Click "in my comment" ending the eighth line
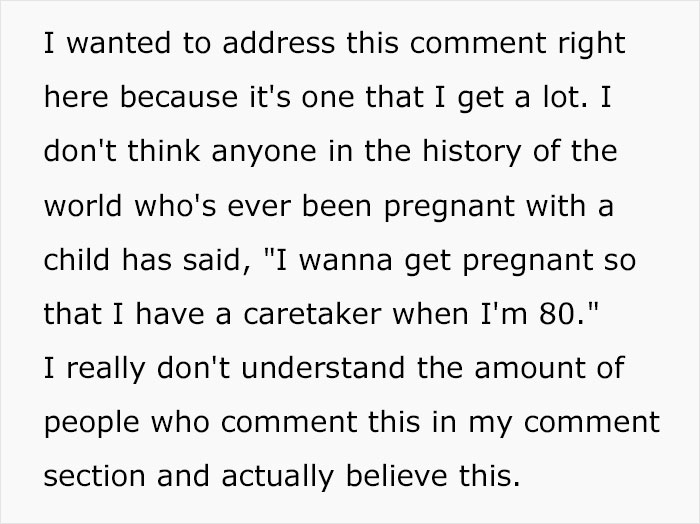Screen dimensions: 700x524 click(561, 423)
